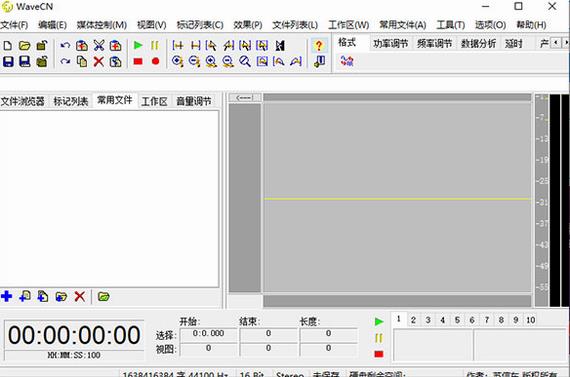This screenshot has height=377, width=570.
Task: Open help with the question mark icon
Action: click(319, 46)
